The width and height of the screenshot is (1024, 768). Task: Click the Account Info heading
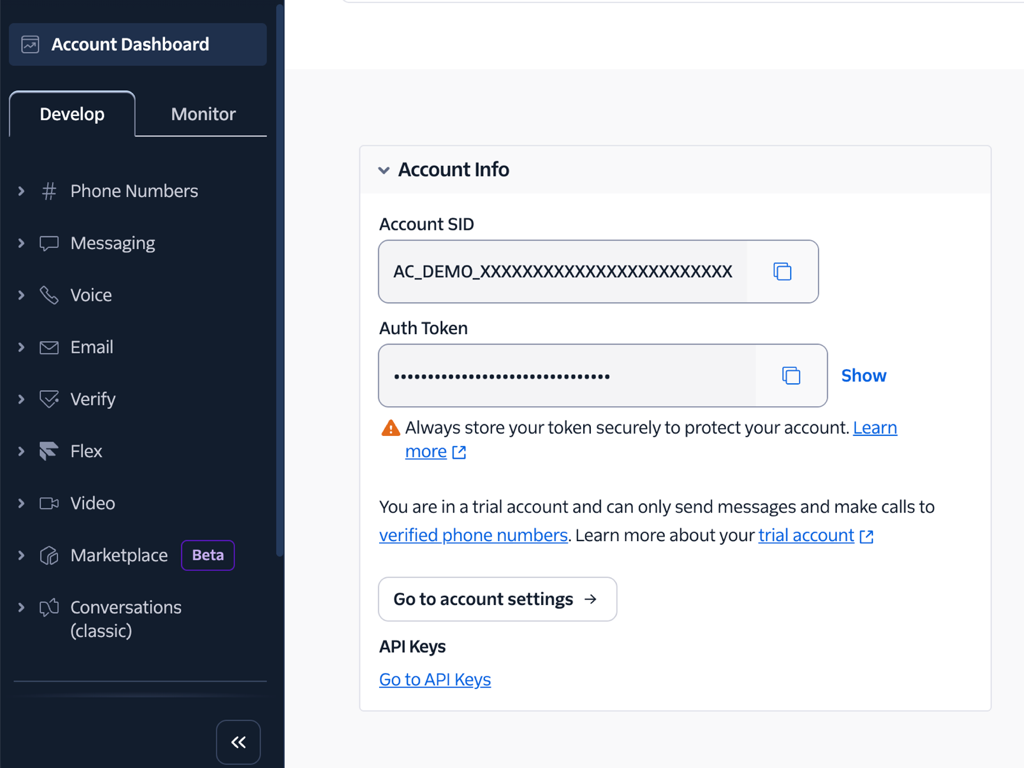(x=454, y=170)
